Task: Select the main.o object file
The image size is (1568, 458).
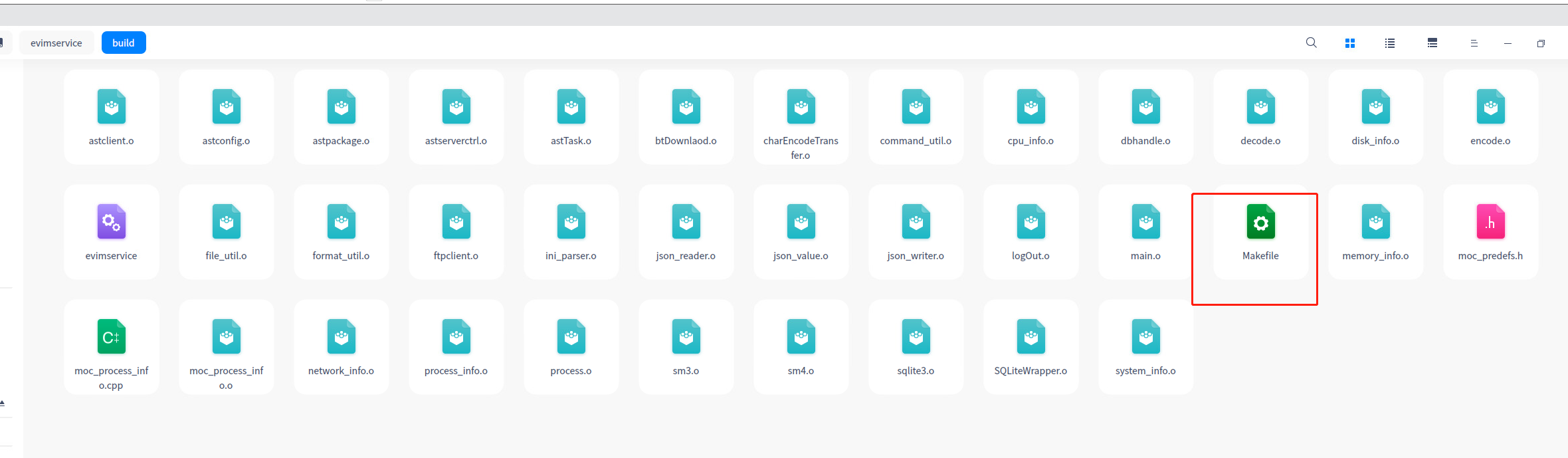Action: 1145,232
